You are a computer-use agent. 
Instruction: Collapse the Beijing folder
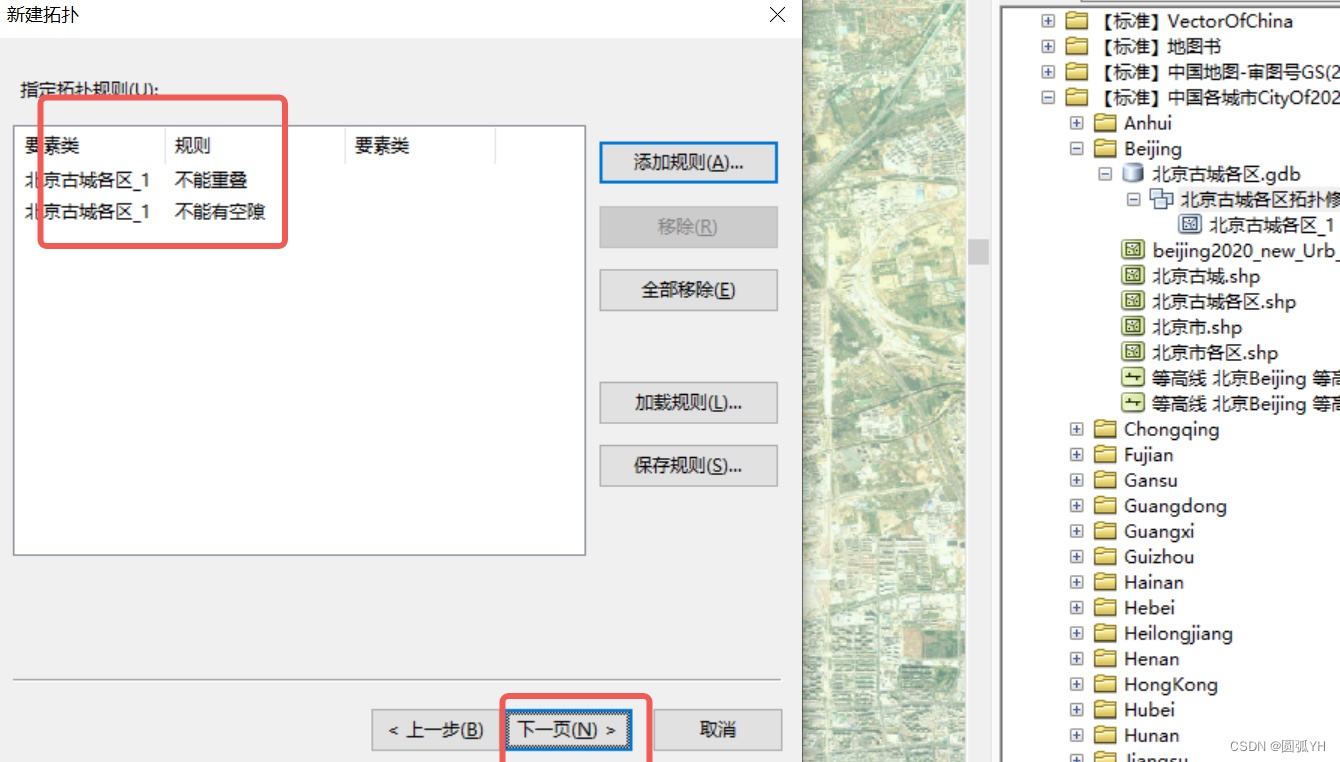click(x=1076, y=147)
